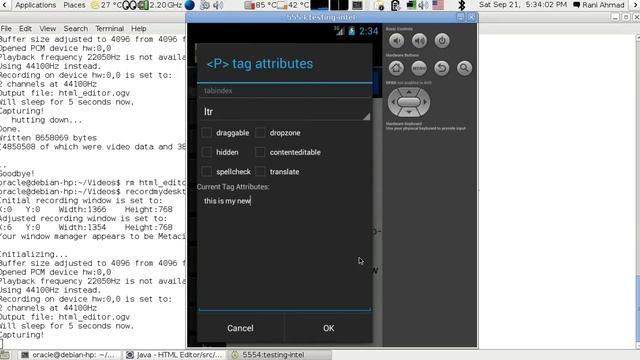Click terminal line 'Output file: html_editor.ogv' near top
The width and height of the screenshot is (640, 360).
[65, 93]
